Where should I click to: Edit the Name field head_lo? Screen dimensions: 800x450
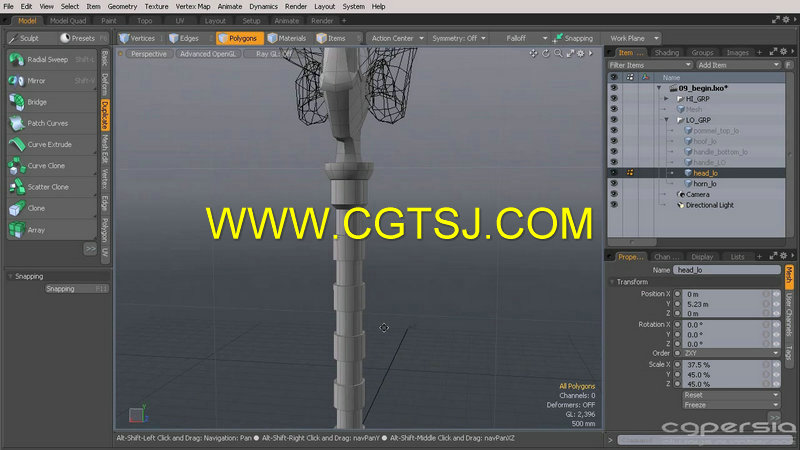point(727,270)
